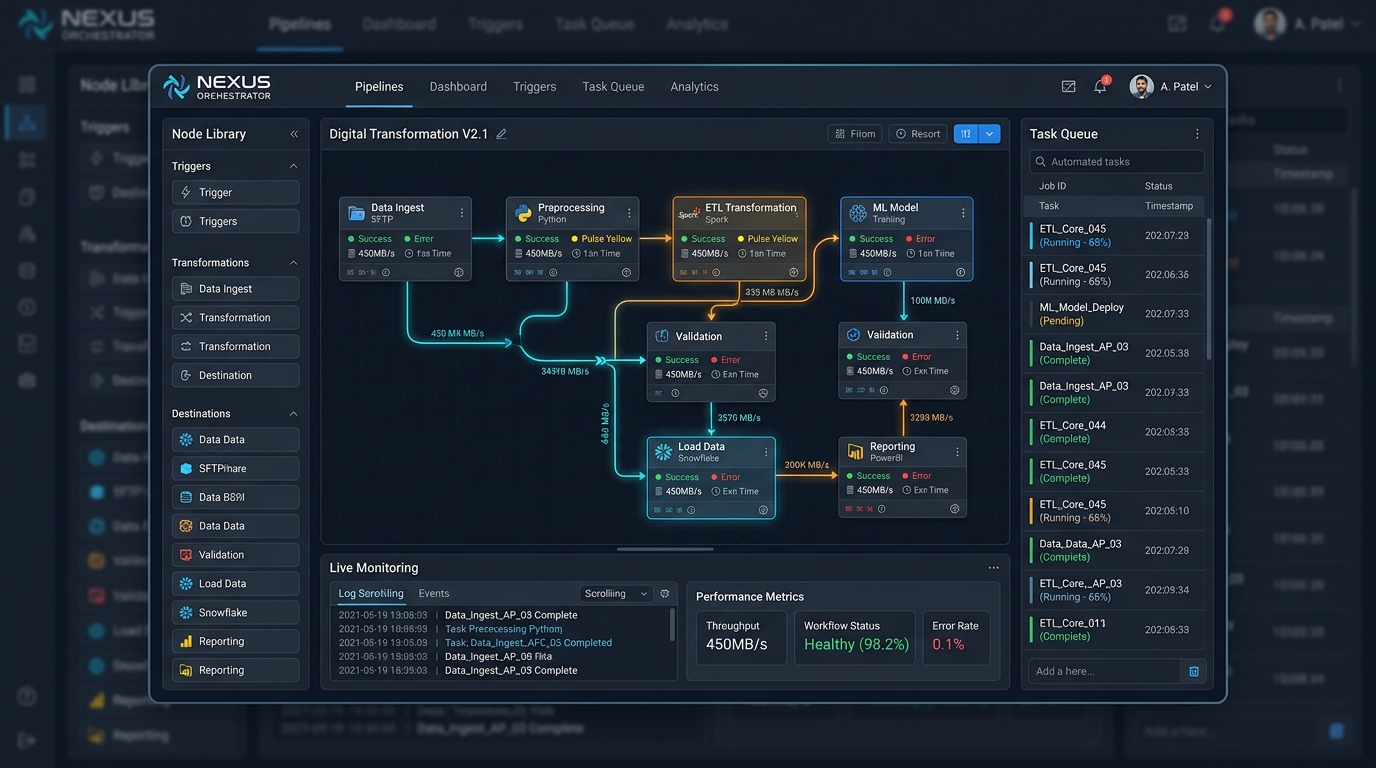Screen dimensions: 1376x768
Task: Collapse the Transformations section in Node Library
Action: point(293,263)
